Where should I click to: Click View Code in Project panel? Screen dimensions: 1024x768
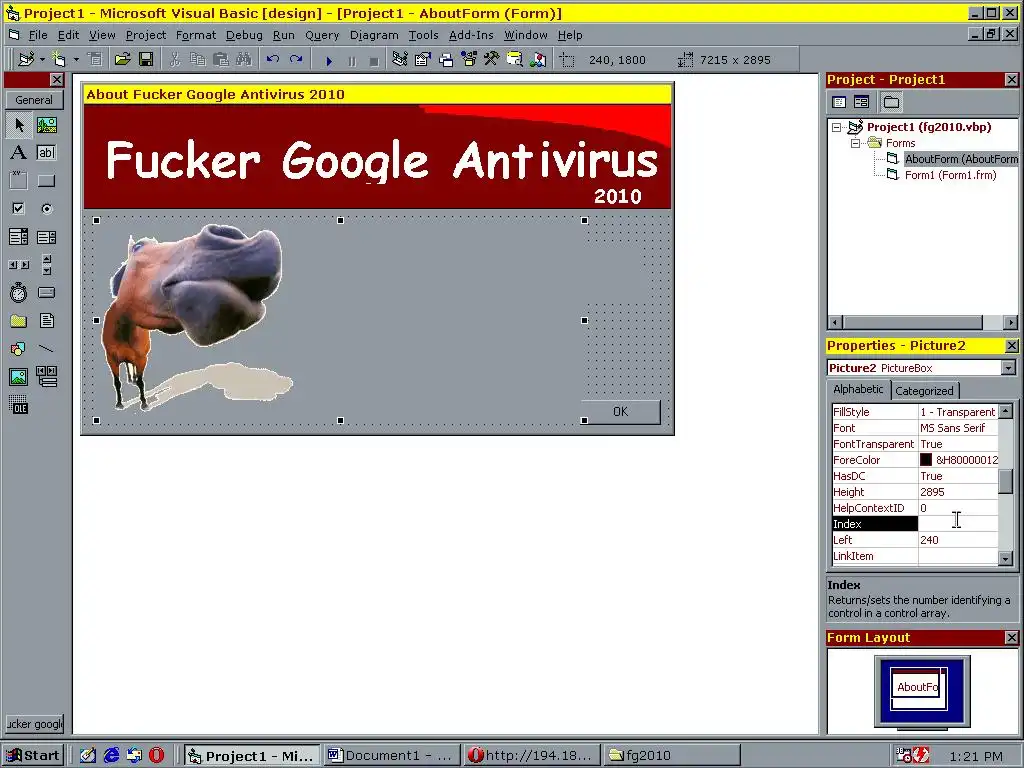pos(839,102)
